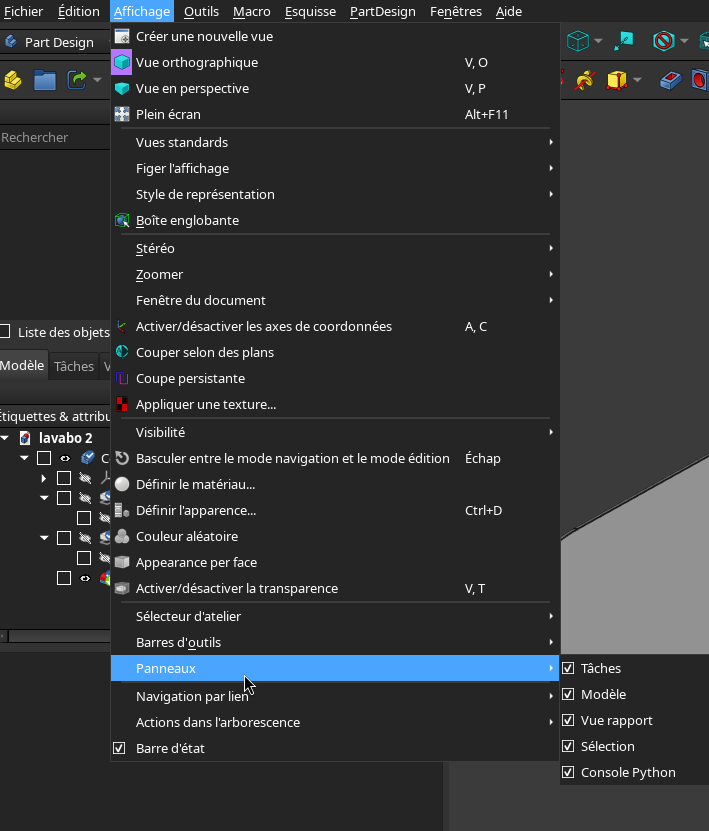Click Définir le matériau sphere icon
This screenshot has width=709, height=831.
point(122,484)
